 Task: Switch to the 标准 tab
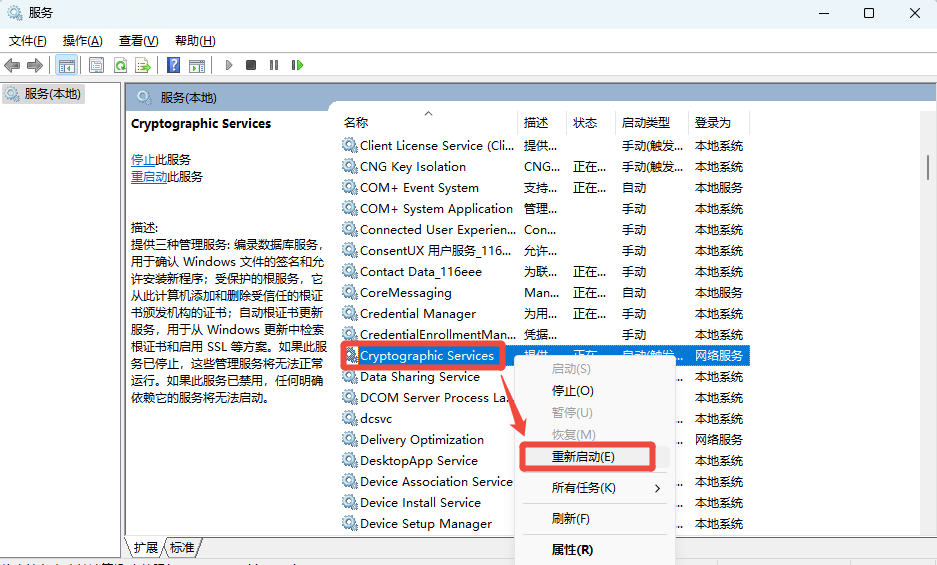(x=182, y=547)
